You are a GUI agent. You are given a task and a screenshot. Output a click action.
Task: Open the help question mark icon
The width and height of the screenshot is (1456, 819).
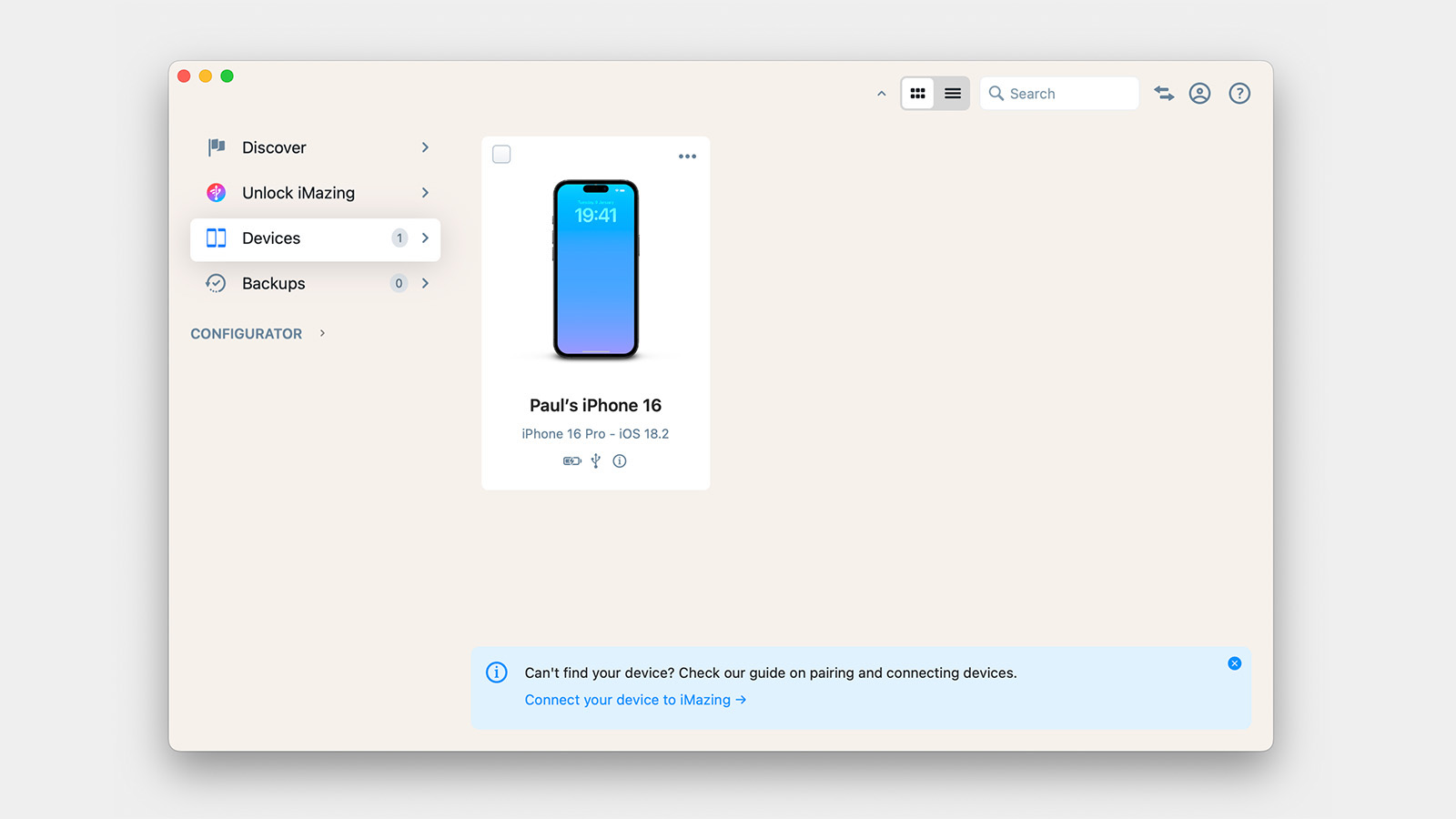pos(1239,93)
